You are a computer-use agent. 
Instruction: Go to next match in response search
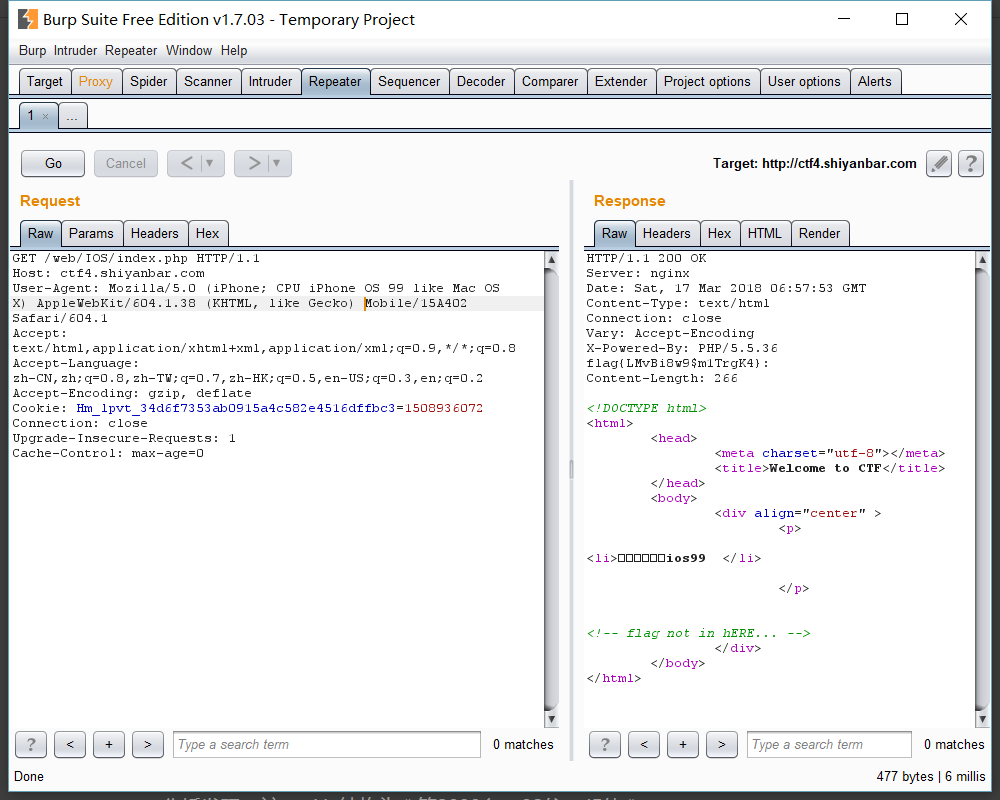[721, 744]
